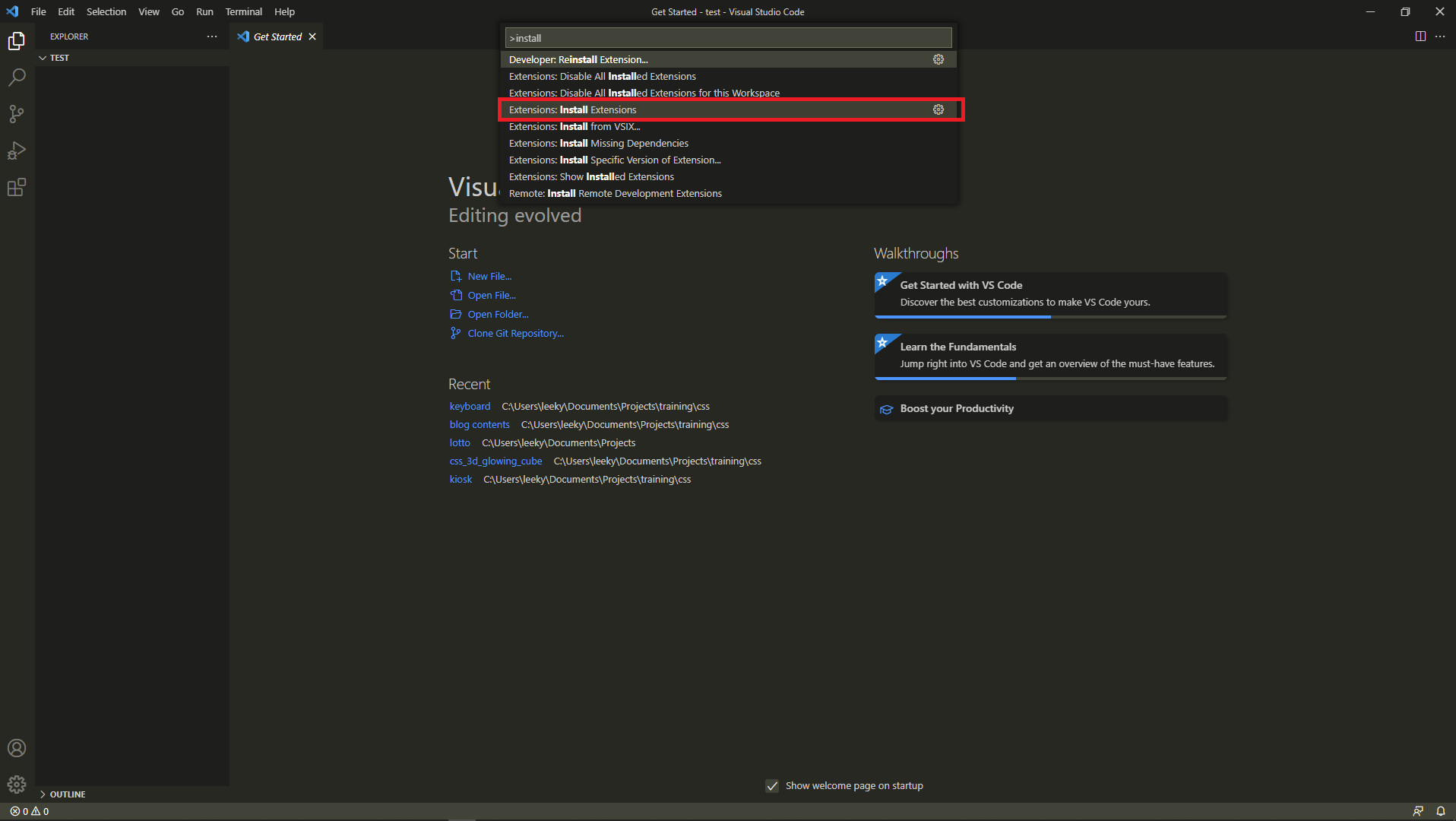
Task: Open the Terminal menu
Action: (x=243, y=11)
